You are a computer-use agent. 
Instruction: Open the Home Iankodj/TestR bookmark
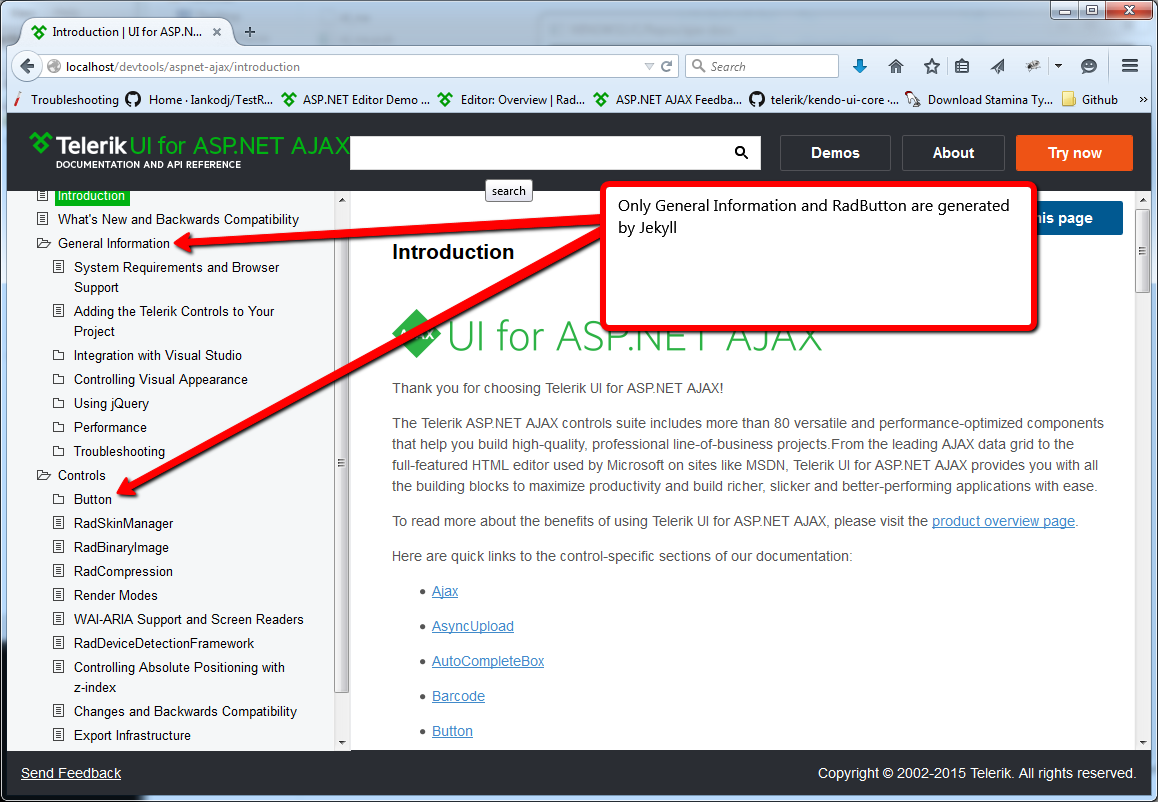point(199,100)
